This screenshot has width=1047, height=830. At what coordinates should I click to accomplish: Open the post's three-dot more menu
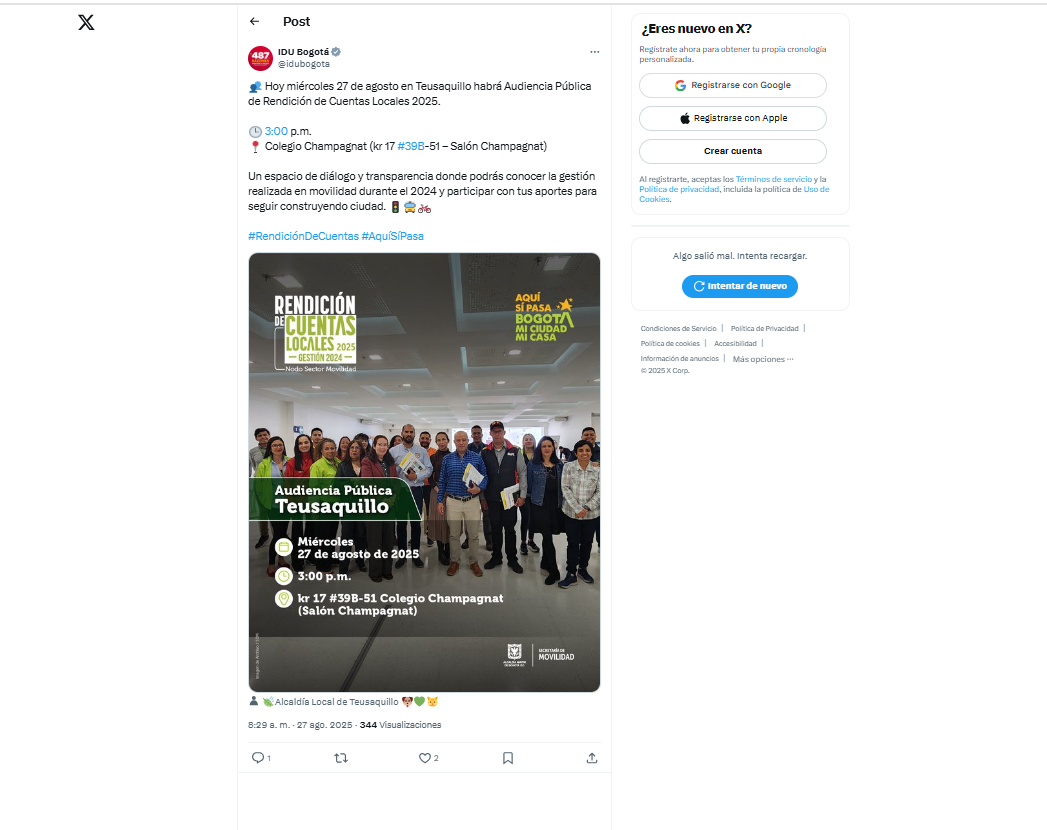click(x=594, y=52)
